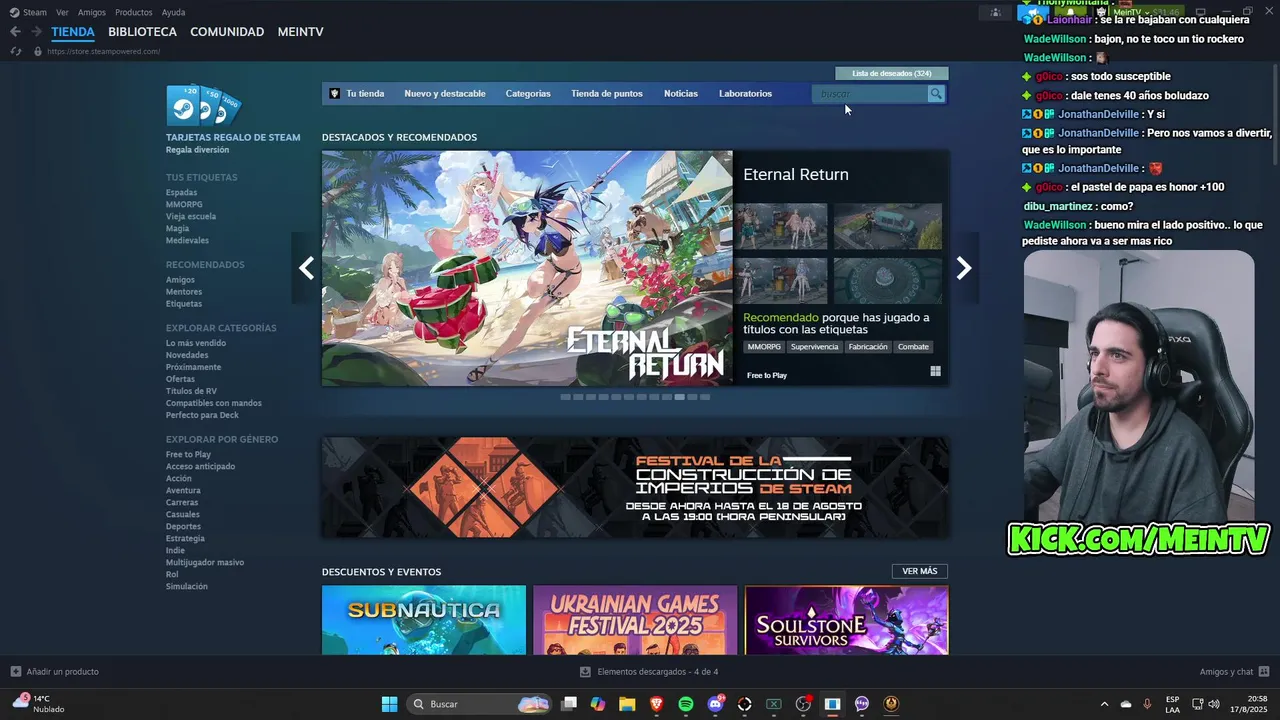Open the Ukrainian Games Festival 2025 tile

coord(635,620)
